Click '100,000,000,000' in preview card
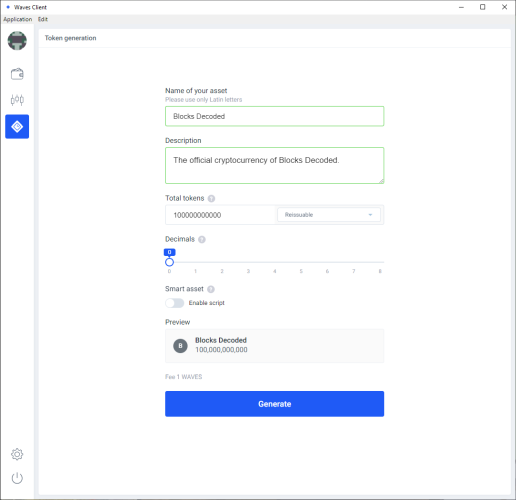The width and height of the screenshot is (516, 500). pos(221,350)
